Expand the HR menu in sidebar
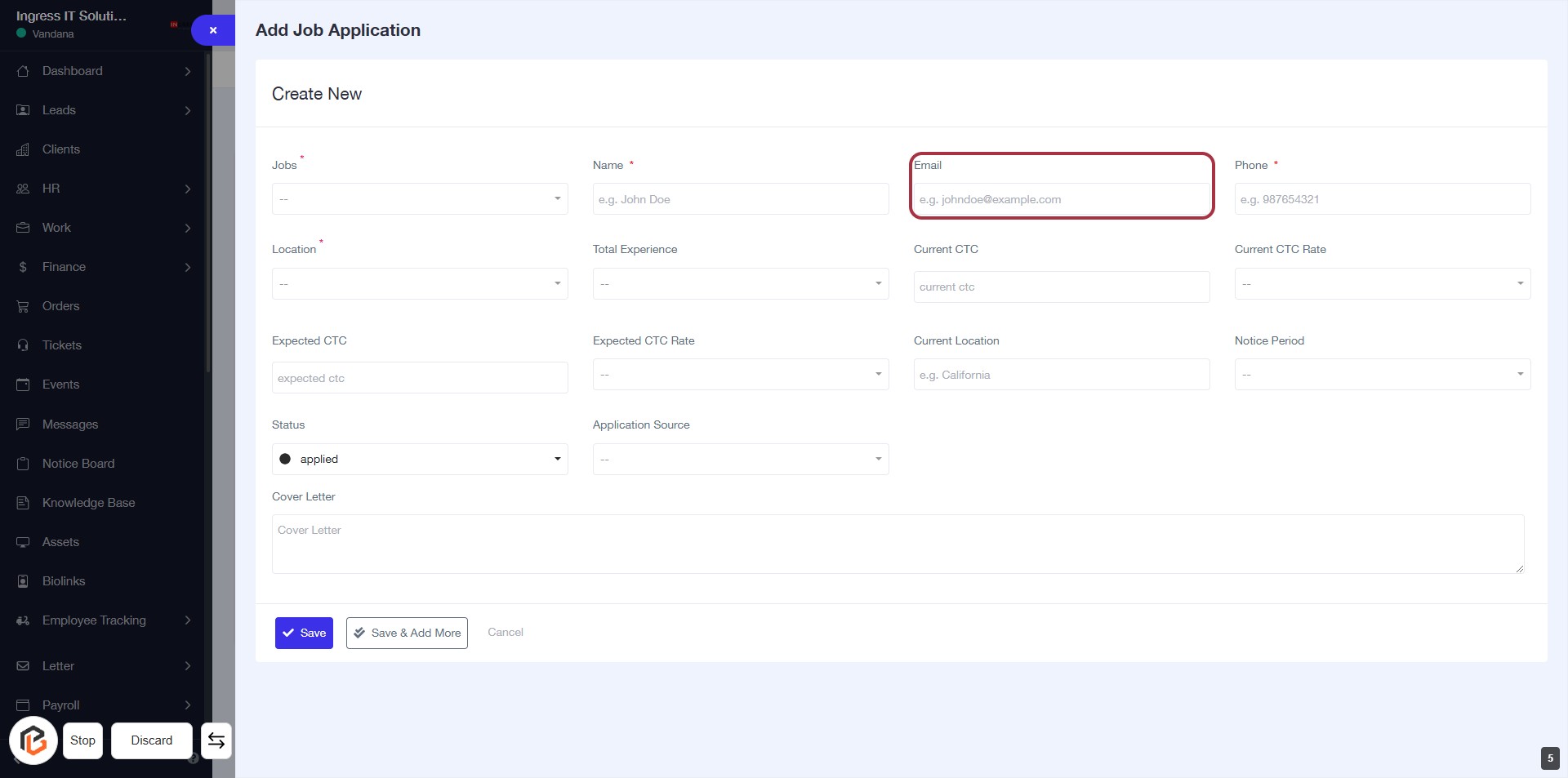 pyautogui.click(x=51, y=189)
